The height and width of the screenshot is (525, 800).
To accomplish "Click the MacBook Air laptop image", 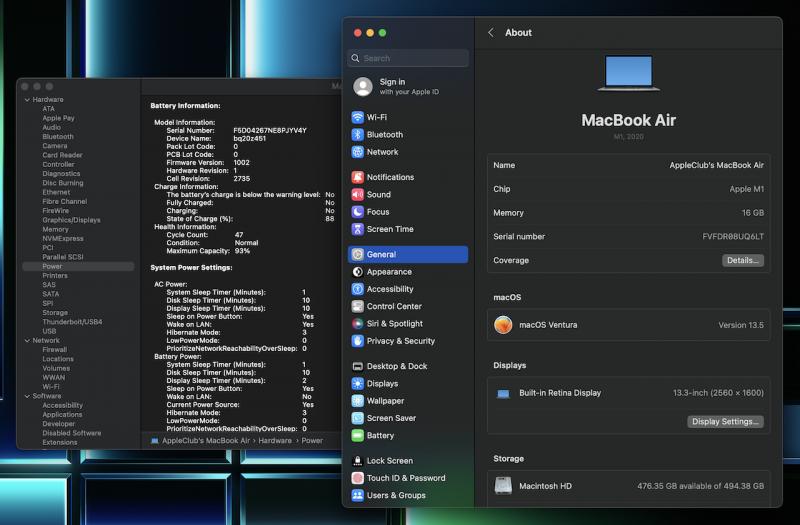I will (629, 73).
